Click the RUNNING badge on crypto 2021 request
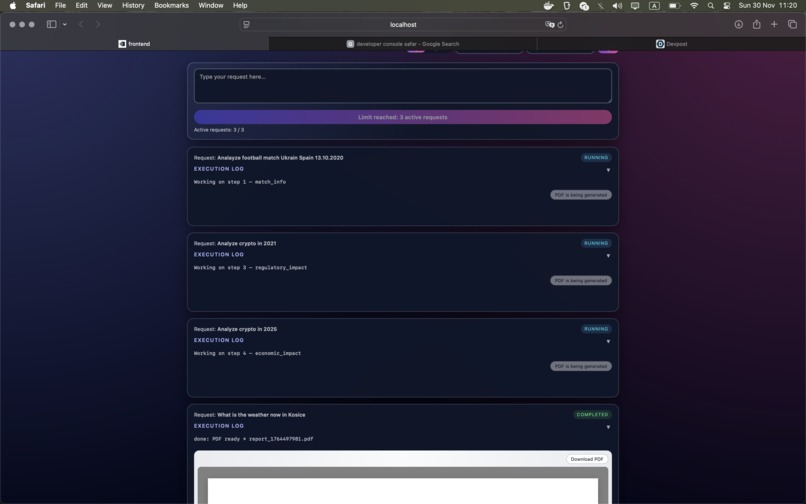Image resolution: width=806 pixels, height=504 pixels. [x=596, y=243]
